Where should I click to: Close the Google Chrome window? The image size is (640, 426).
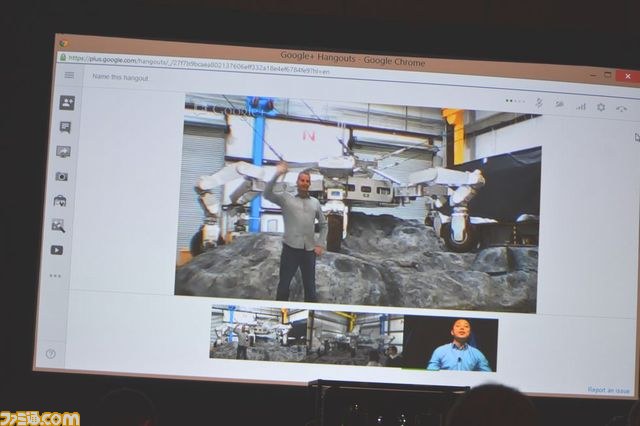click(x=628, y=76)
